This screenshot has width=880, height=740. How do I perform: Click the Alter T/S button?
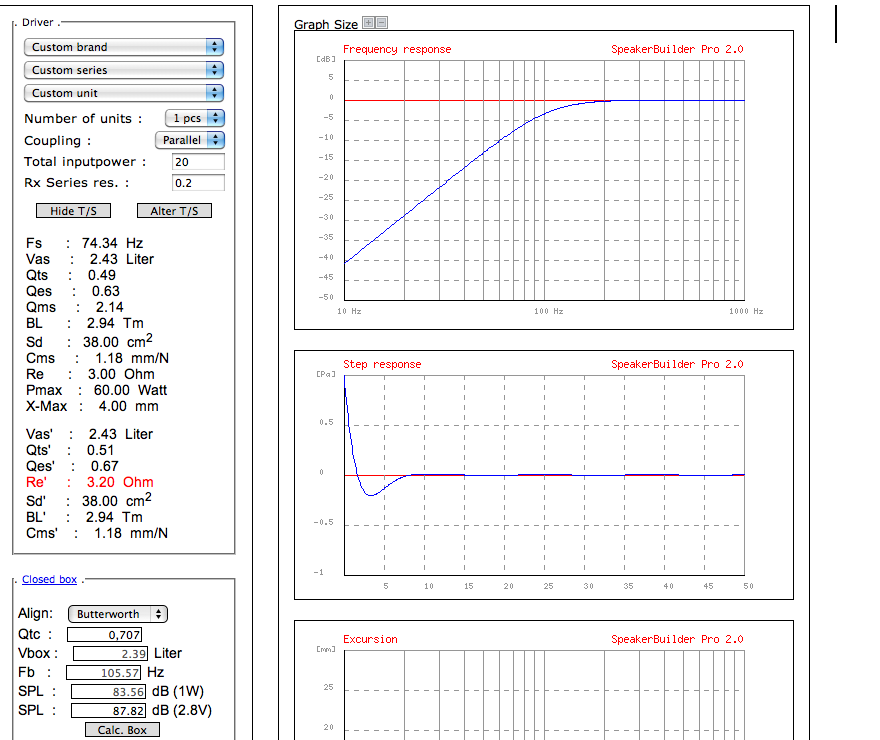(175, 211)
